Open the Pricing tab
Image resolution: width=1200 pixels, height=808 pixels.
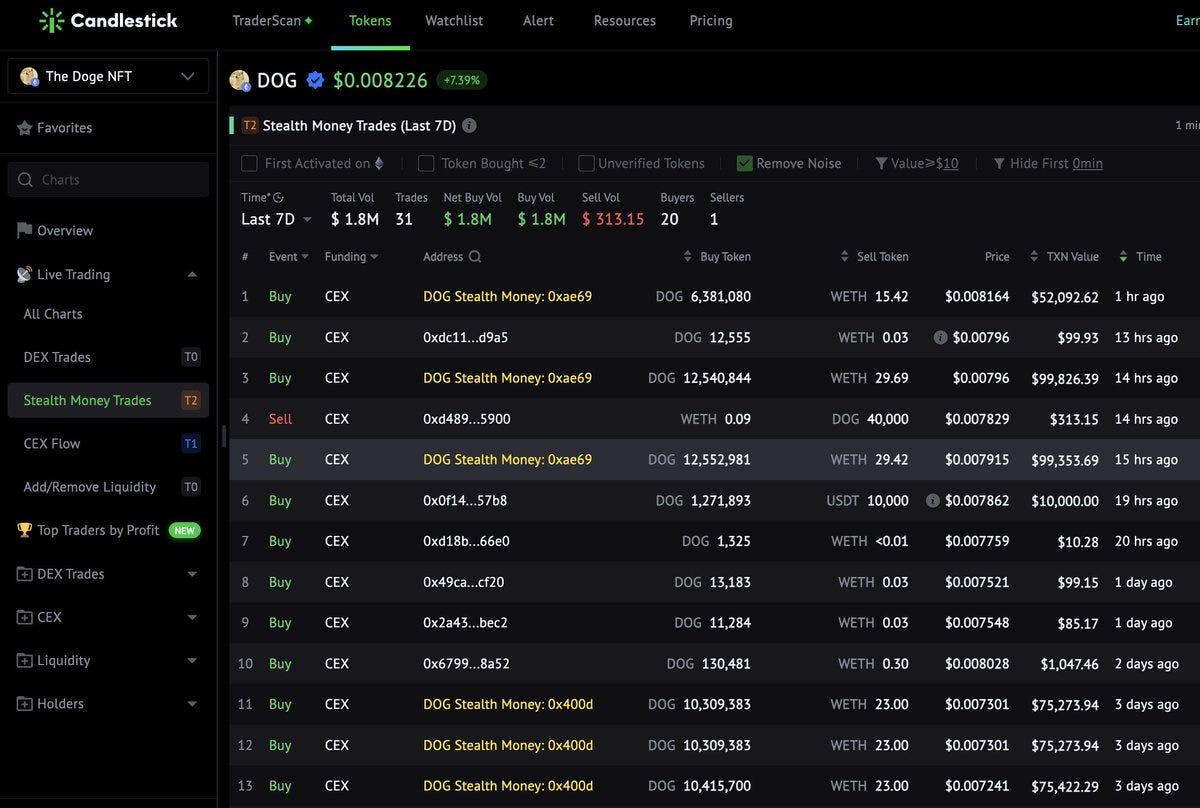pyautogui.click(x=711, y=20)
